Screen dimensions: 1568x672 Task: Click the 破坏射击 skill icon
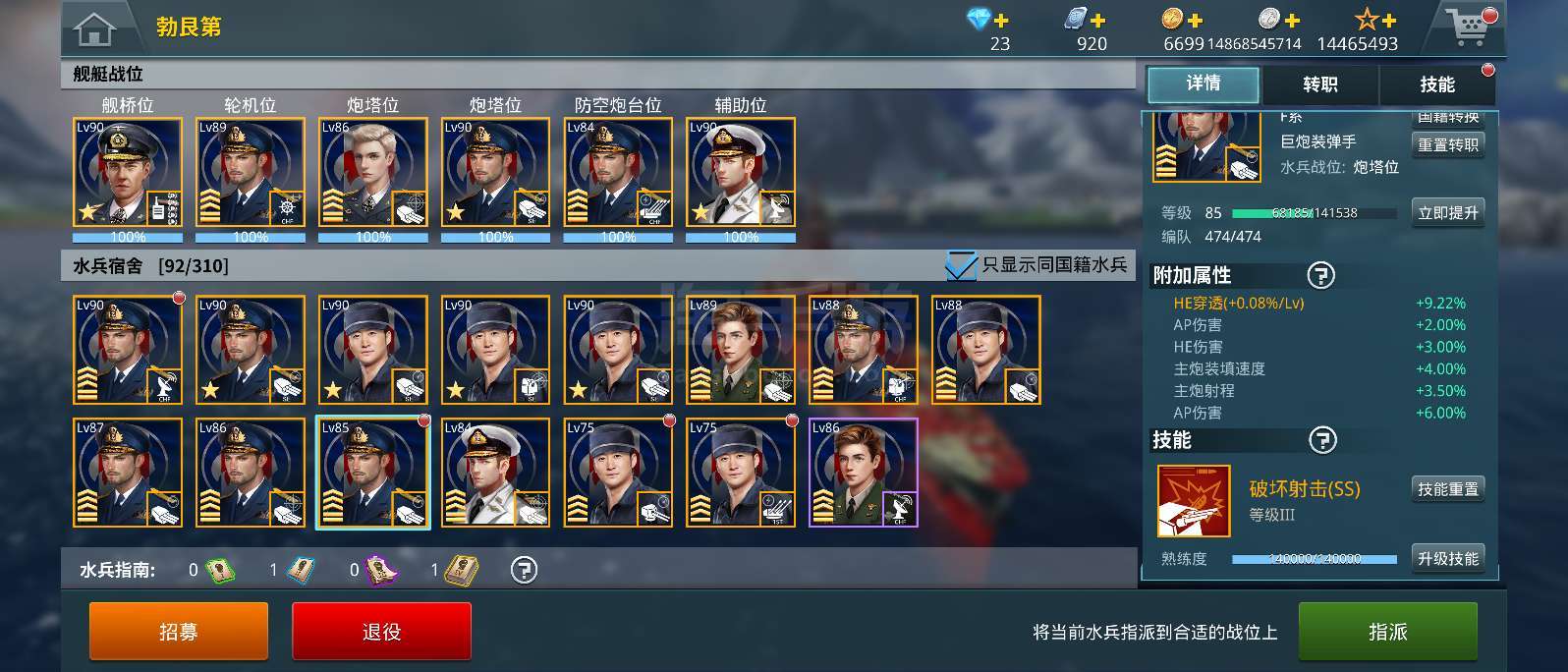pos(1194,501)
